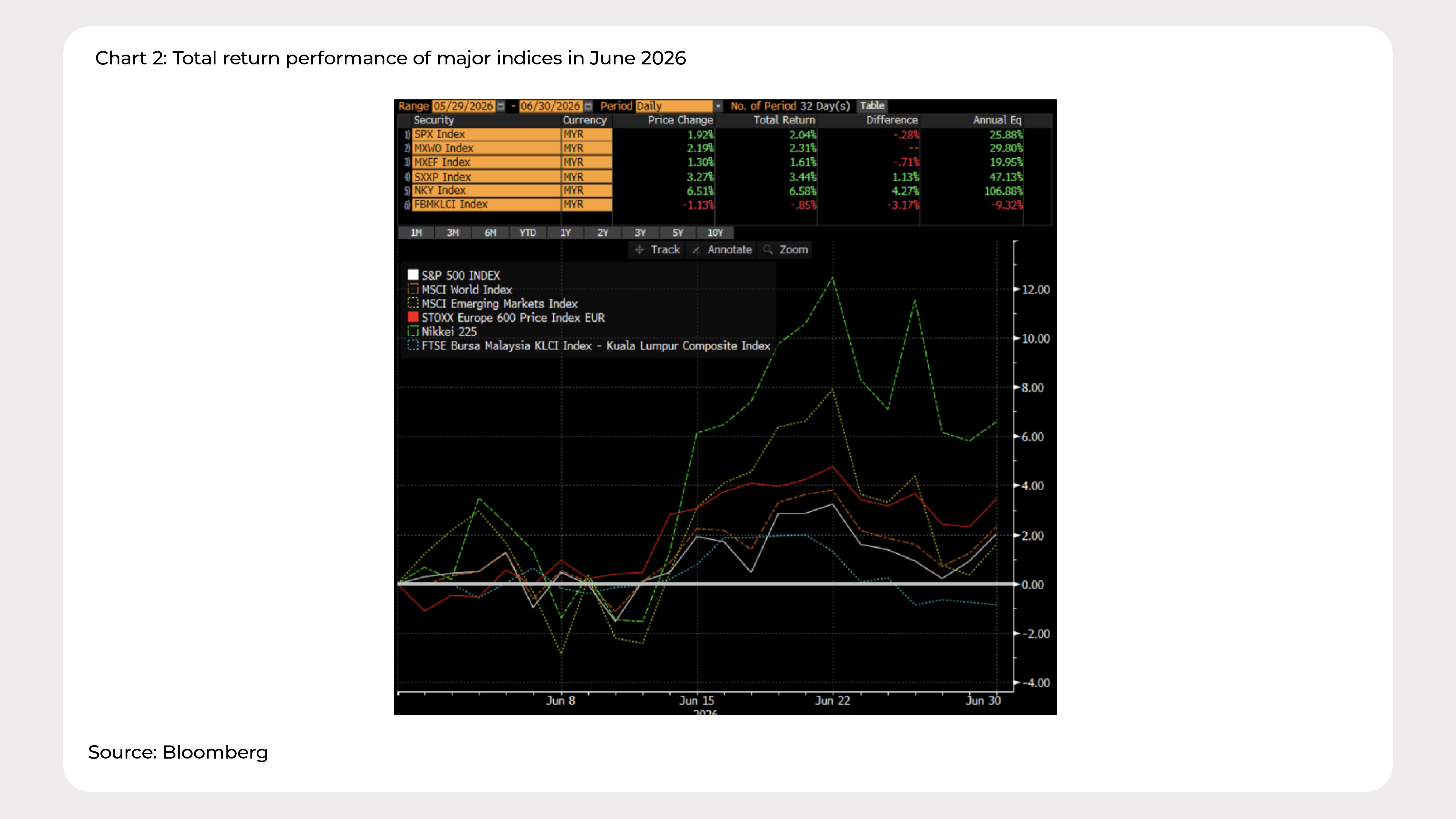The width and height of the screenshot is (1456, 819).
Task: Click the white S&P 500 INDEX legend swatch
Action: [x=413, y=275]
